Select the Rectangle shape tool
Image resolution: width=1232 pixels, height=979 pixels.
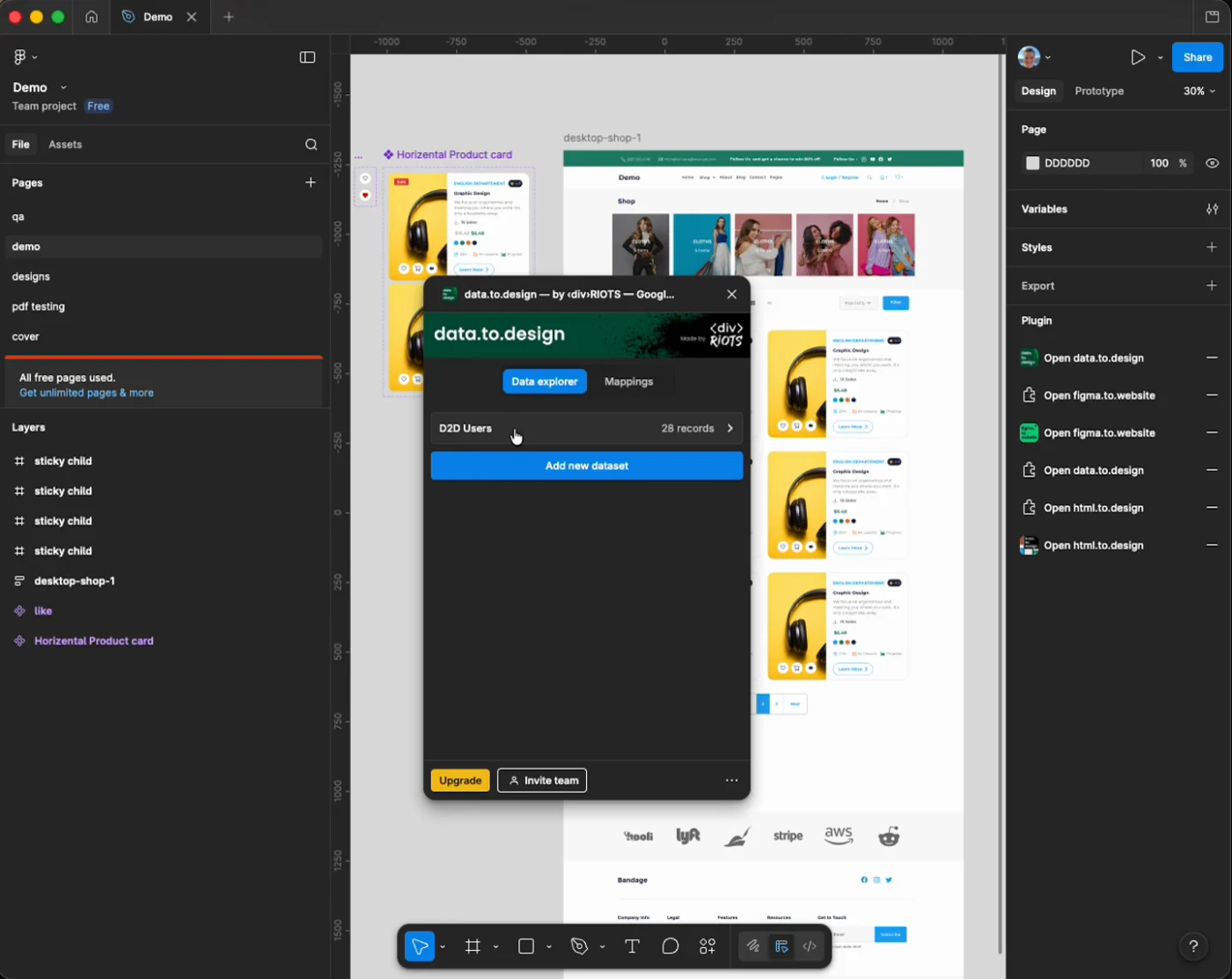(526, 946)
